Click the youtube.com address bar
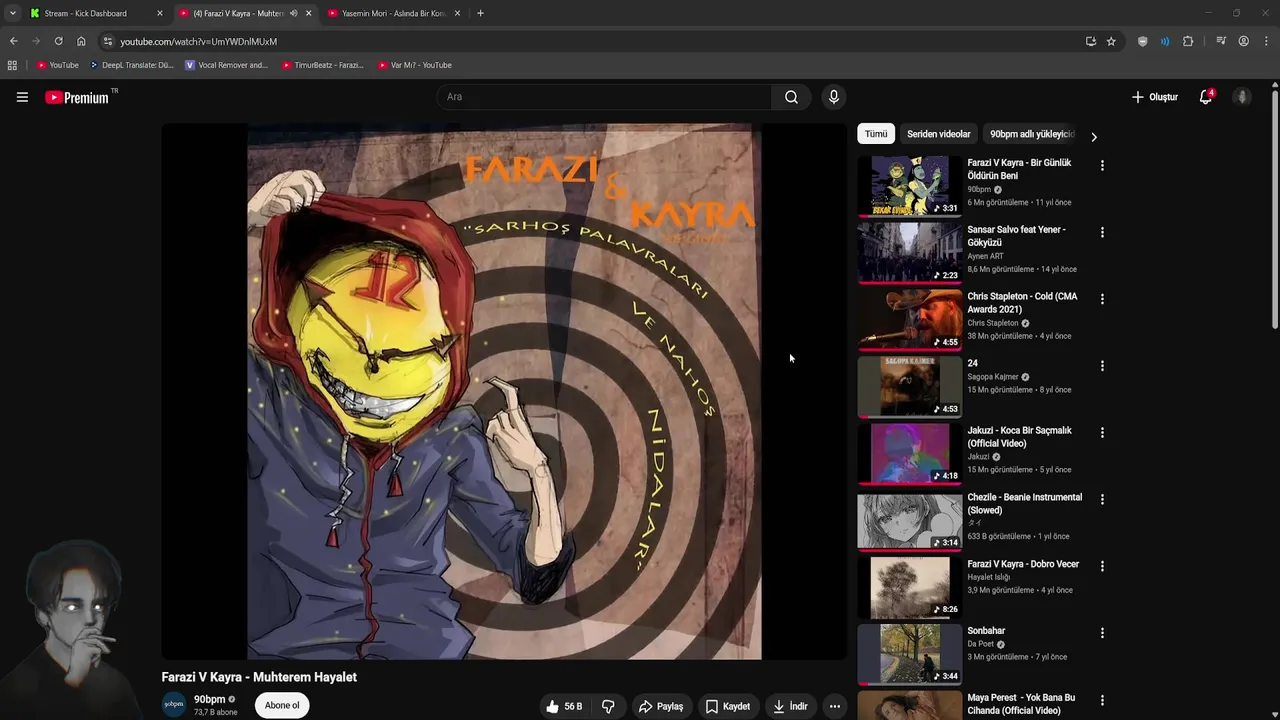 tap(600, 41)
